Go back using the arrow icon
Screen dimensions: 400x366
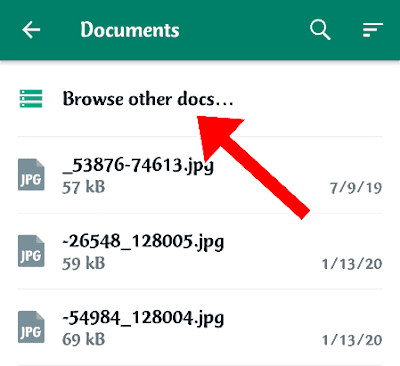click(31, 30)
